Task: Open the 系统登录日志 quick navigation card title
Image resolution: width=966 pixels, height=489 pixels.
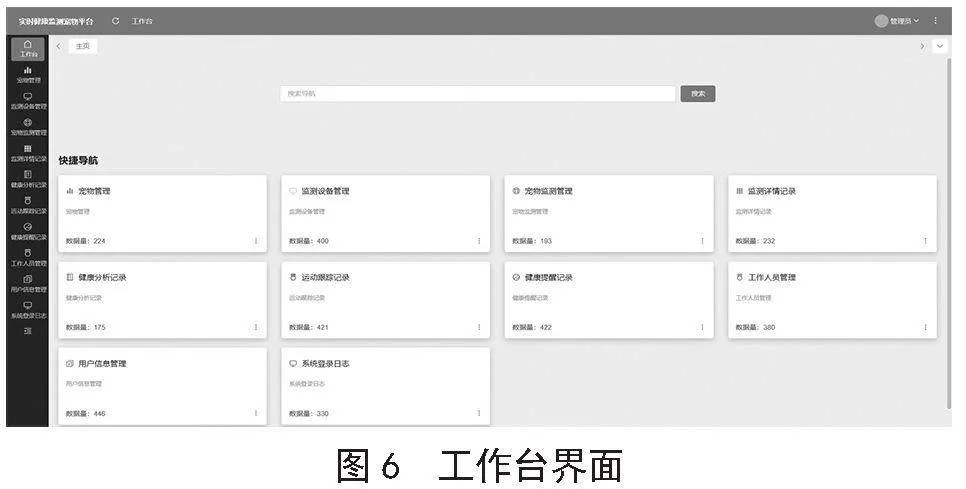Action: tap(325, 363)
